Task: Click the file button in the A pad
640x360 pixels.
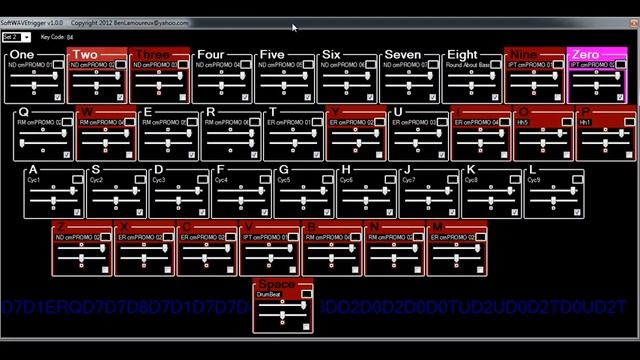Action: tap(78, 180)
